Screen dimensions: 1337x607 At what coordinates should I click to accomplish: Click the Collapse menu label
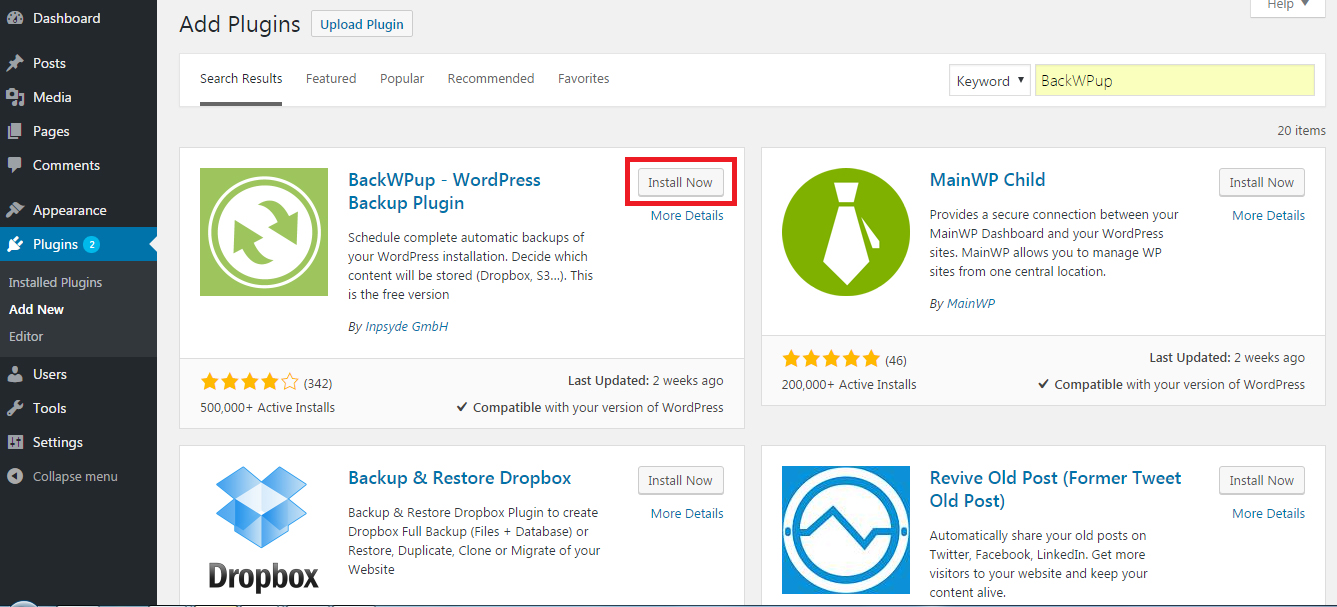(x=75, y=477)
